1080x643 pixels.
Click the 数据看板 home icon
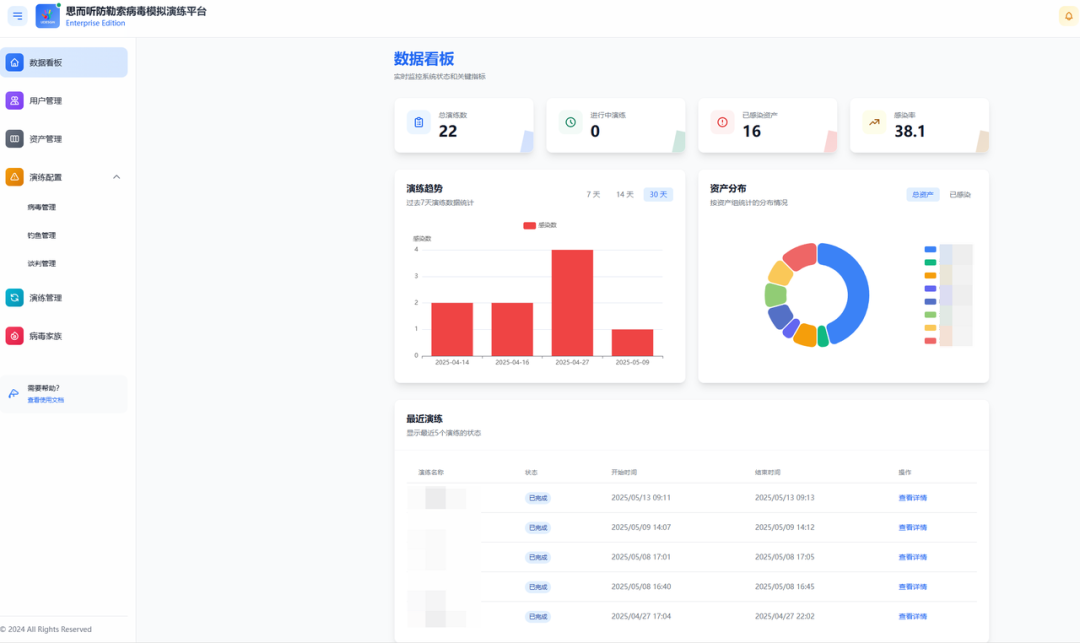tap(15, 62)
